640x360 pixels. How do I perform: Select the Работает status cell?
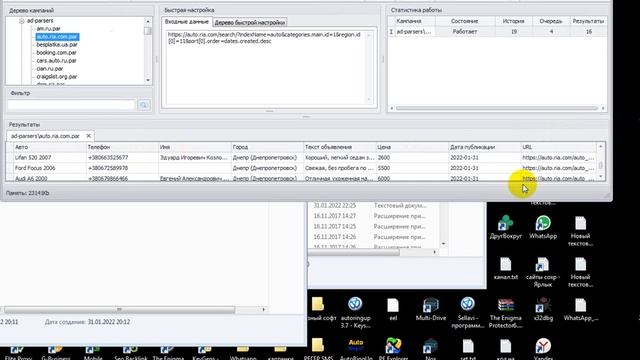click(464, 31)
